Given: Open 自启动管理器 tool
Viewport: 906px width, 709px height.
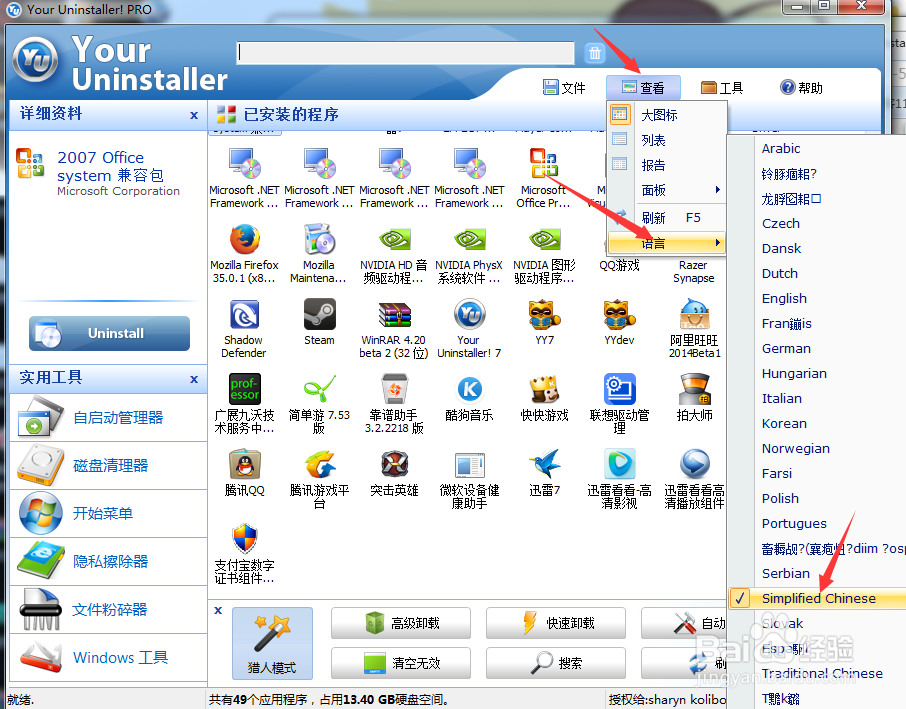Looking at the screenshot, I should pos(108,418).
